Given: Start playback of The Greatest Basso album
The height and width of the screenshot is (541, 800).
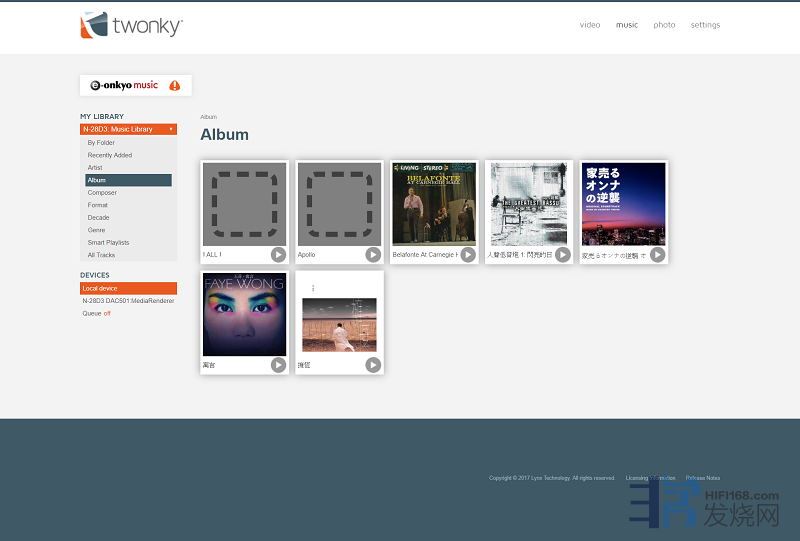Looking at the screenshot, I should pyautogui.click(x=563, y=255).
